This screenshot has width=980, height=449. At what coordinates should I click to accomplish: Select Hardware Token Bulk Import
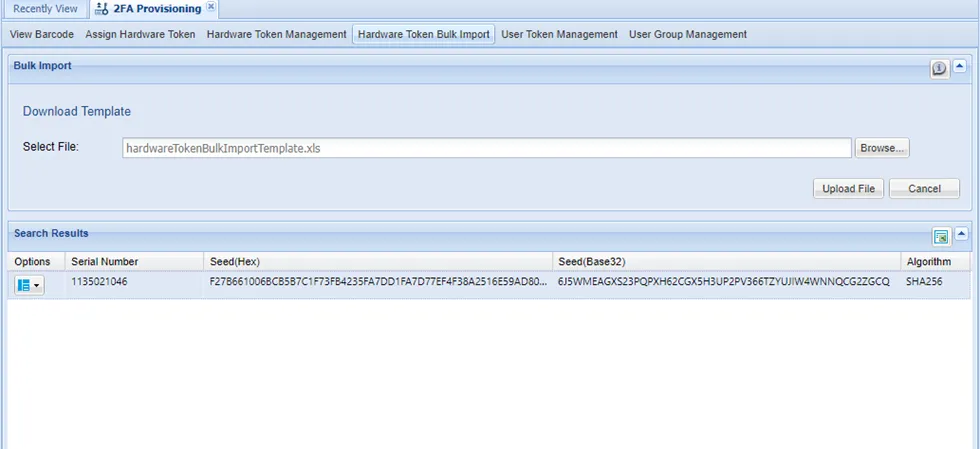pos(424,34)
